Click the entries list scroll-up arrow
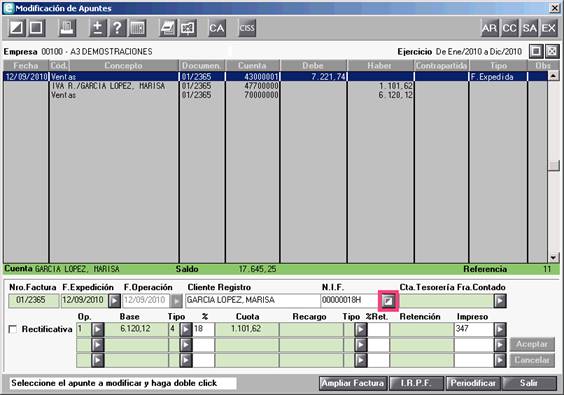564x395 pixels. pos(554,76)
